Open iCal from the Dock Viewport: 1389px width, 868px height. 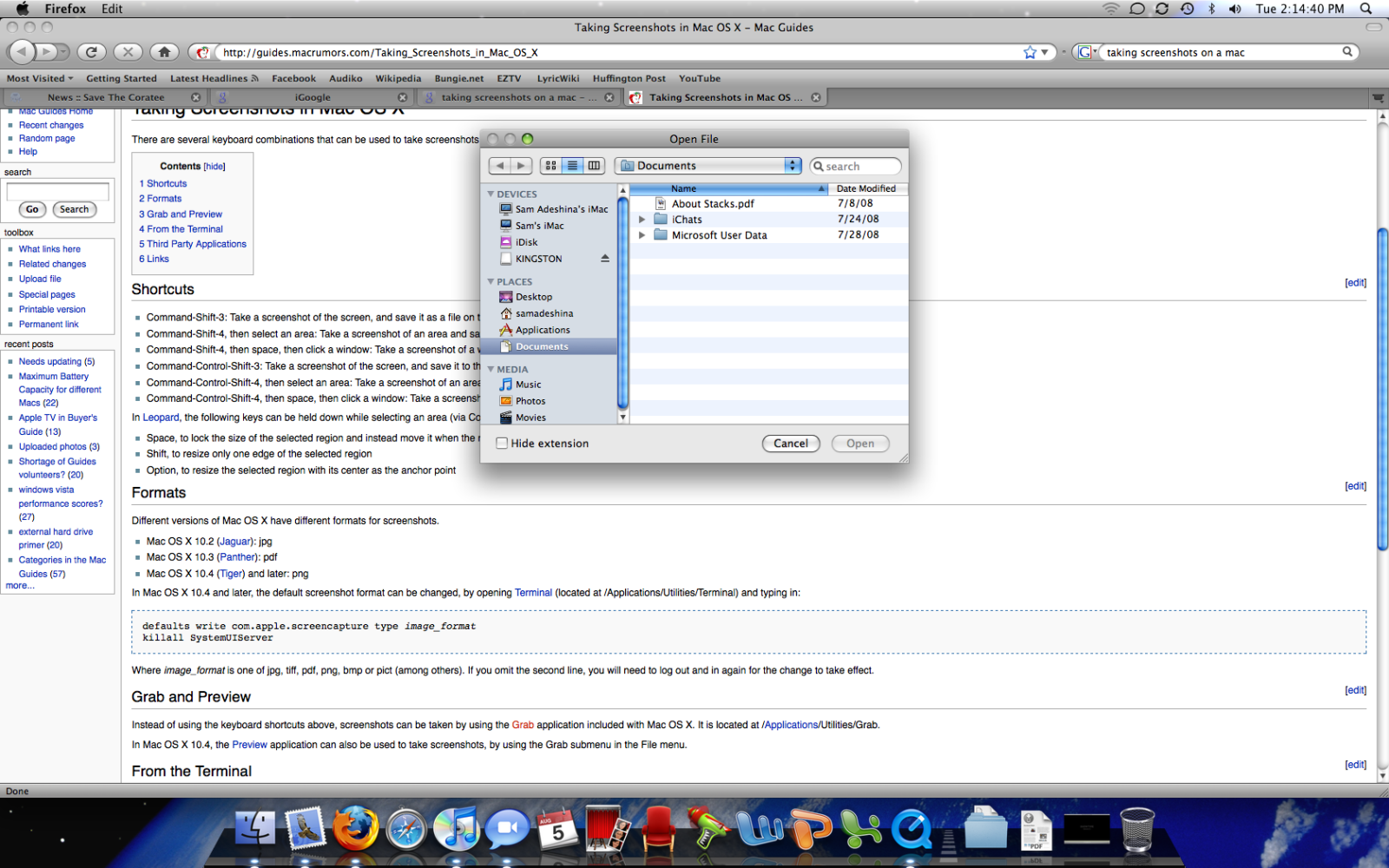(556, 830)
